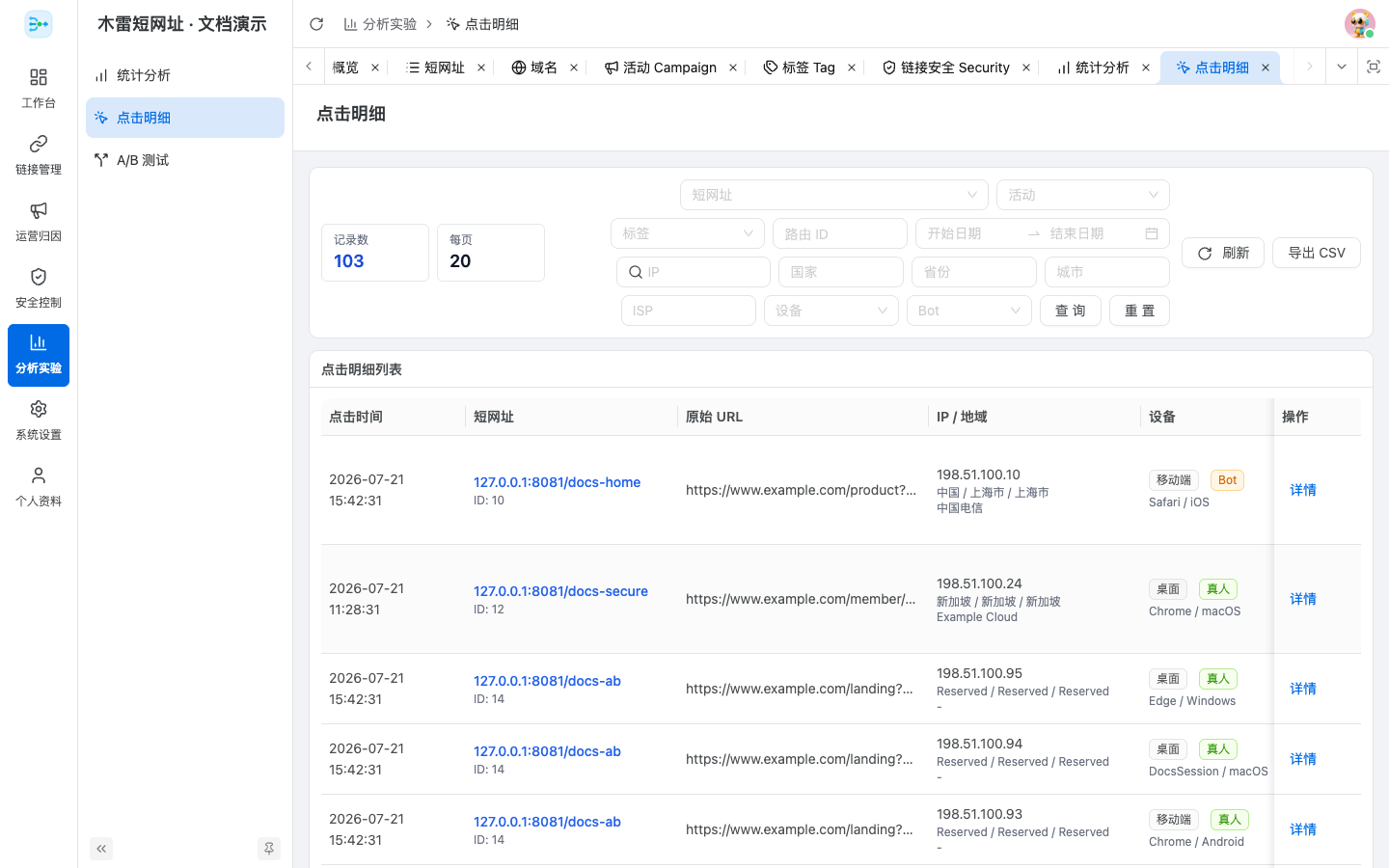
Task: Open 个人资料 user icon
Action: [39, 487]
